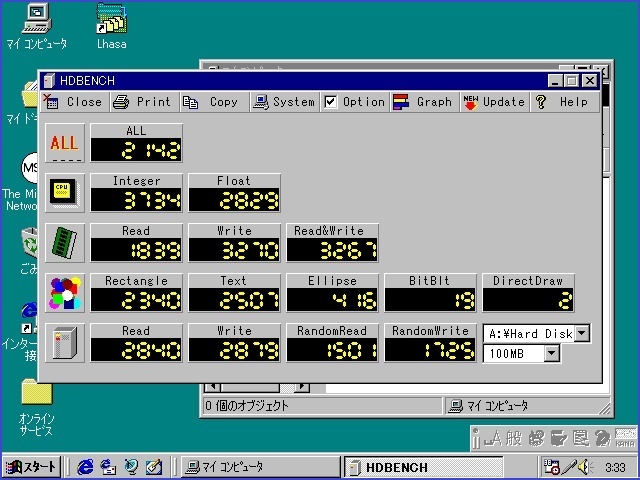Toggle the IME KANA lock indicator
This screenshot has width=640, height=480.
(625, 438)
